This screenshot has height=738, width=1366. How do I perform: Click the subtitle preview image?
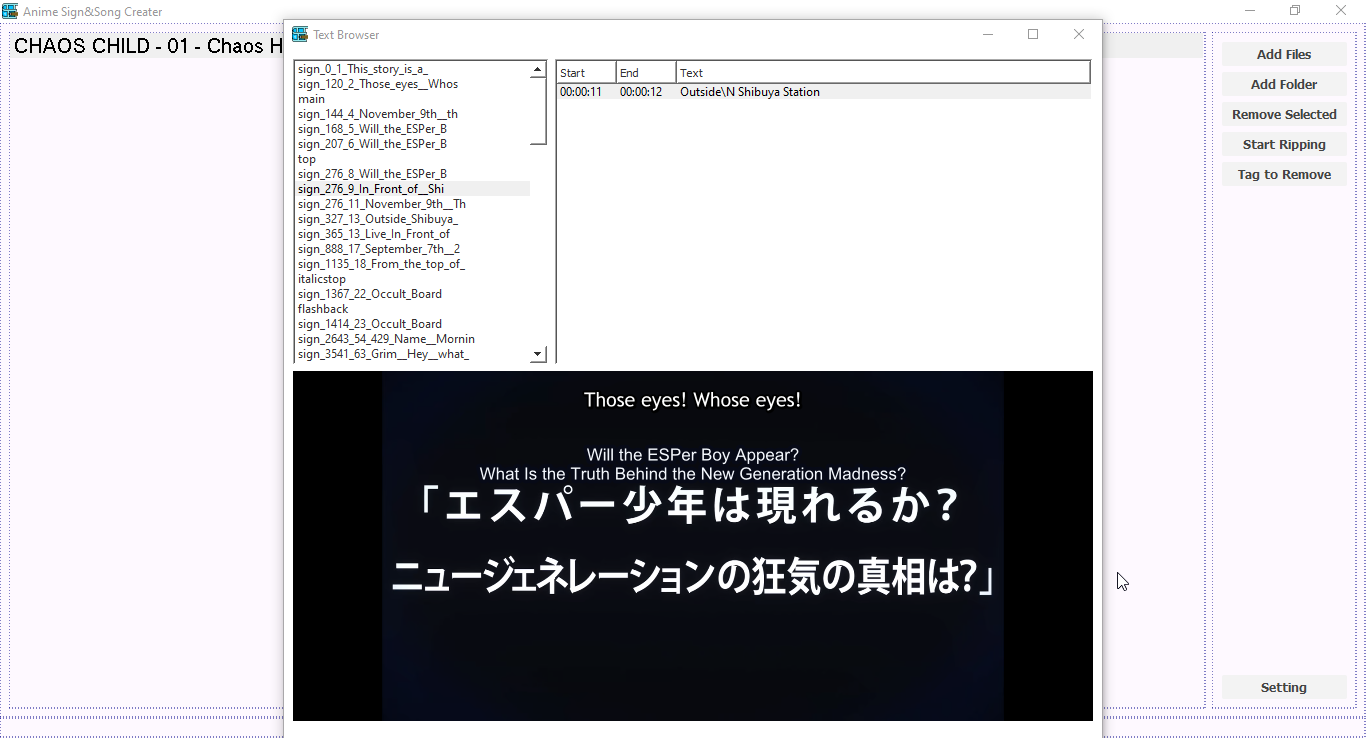(693, 546)
